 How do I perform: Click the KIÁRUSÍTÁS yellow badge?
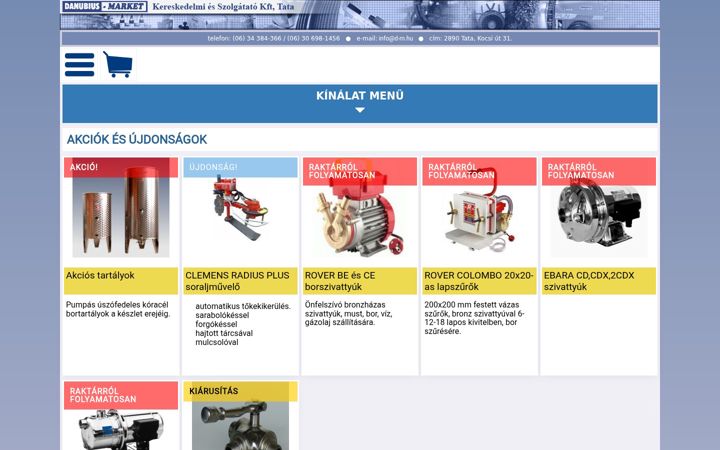tap(240, 391)
